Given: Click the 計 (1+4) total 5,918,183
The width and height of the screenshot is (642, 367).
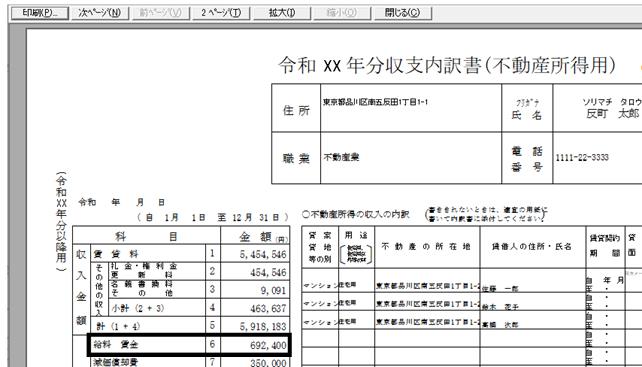Looking at the screenshot, I should click(263, 326).
